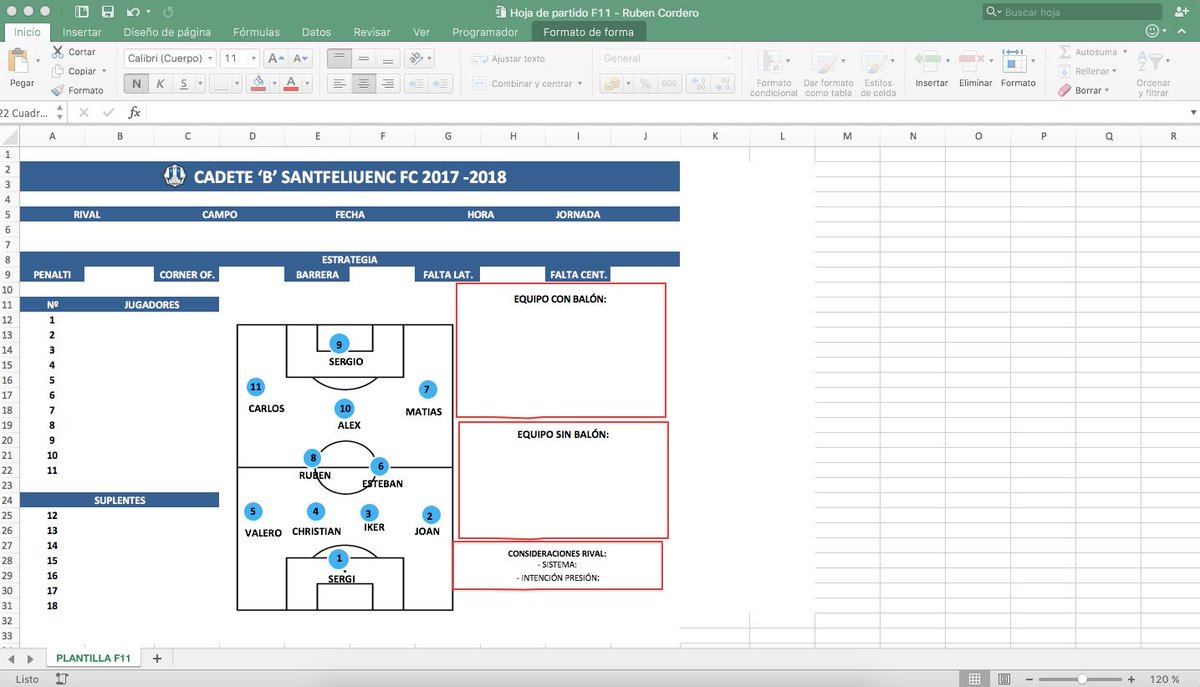Click the fill color paint bucket icon
This screenshot has height=687, width=1200.
tap(258, 83)
